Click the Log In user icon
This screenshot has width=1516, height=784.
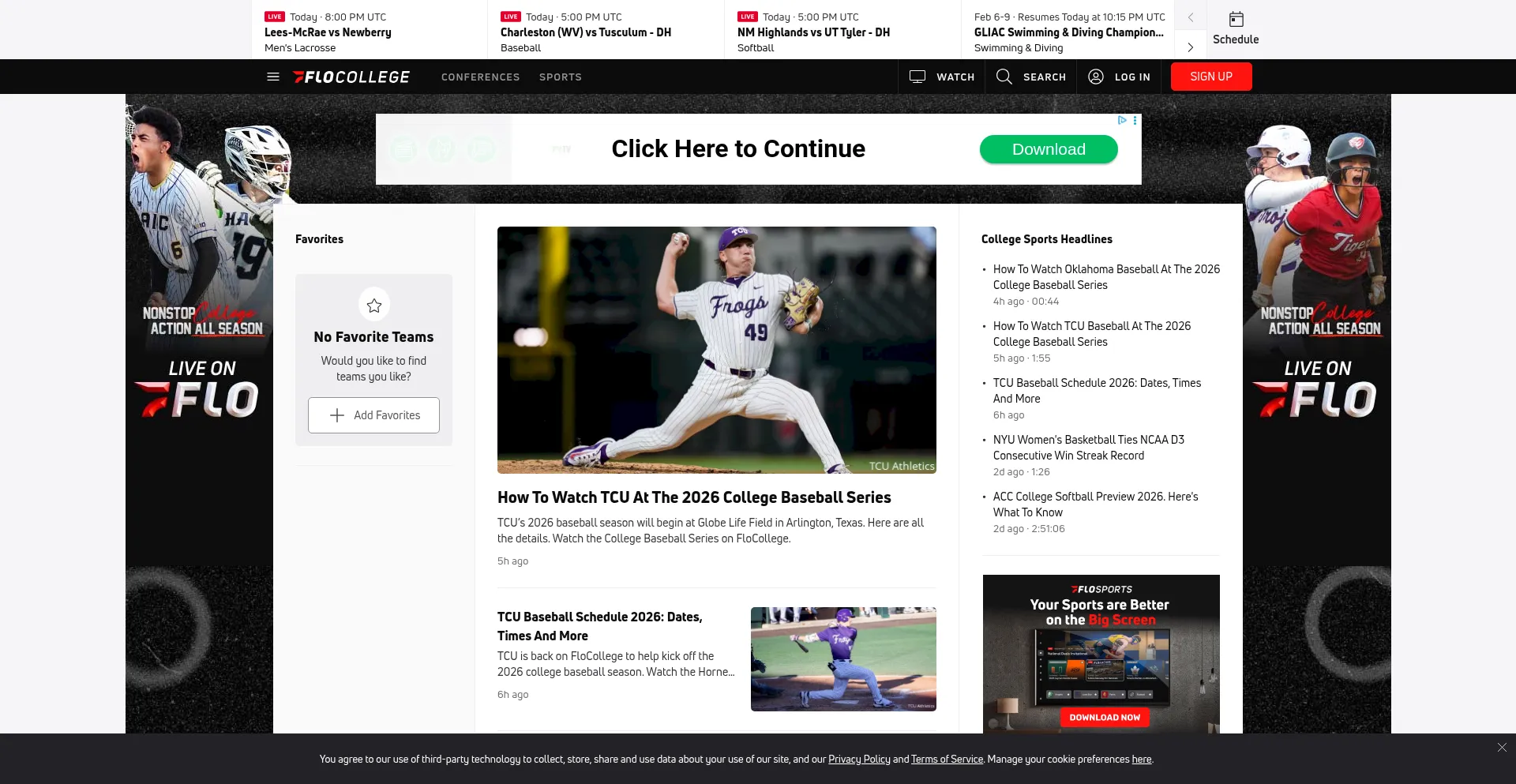1096,77
